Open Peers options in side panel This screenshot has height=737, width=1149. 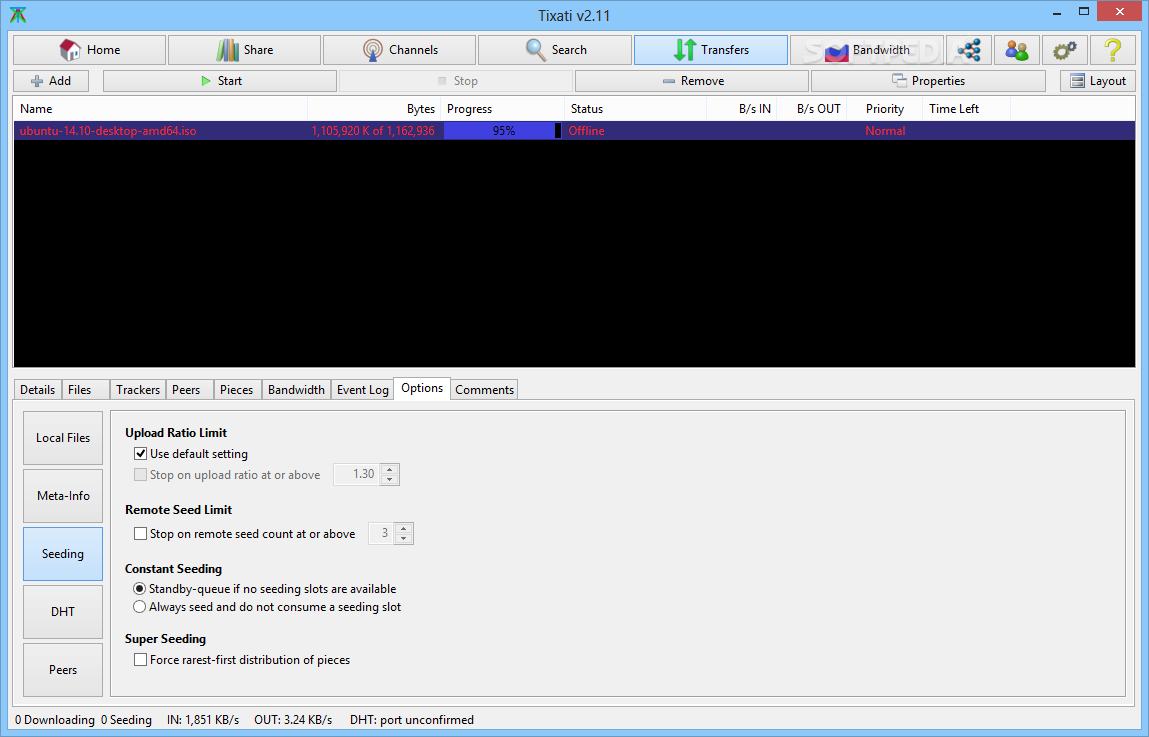click(63, 670)
